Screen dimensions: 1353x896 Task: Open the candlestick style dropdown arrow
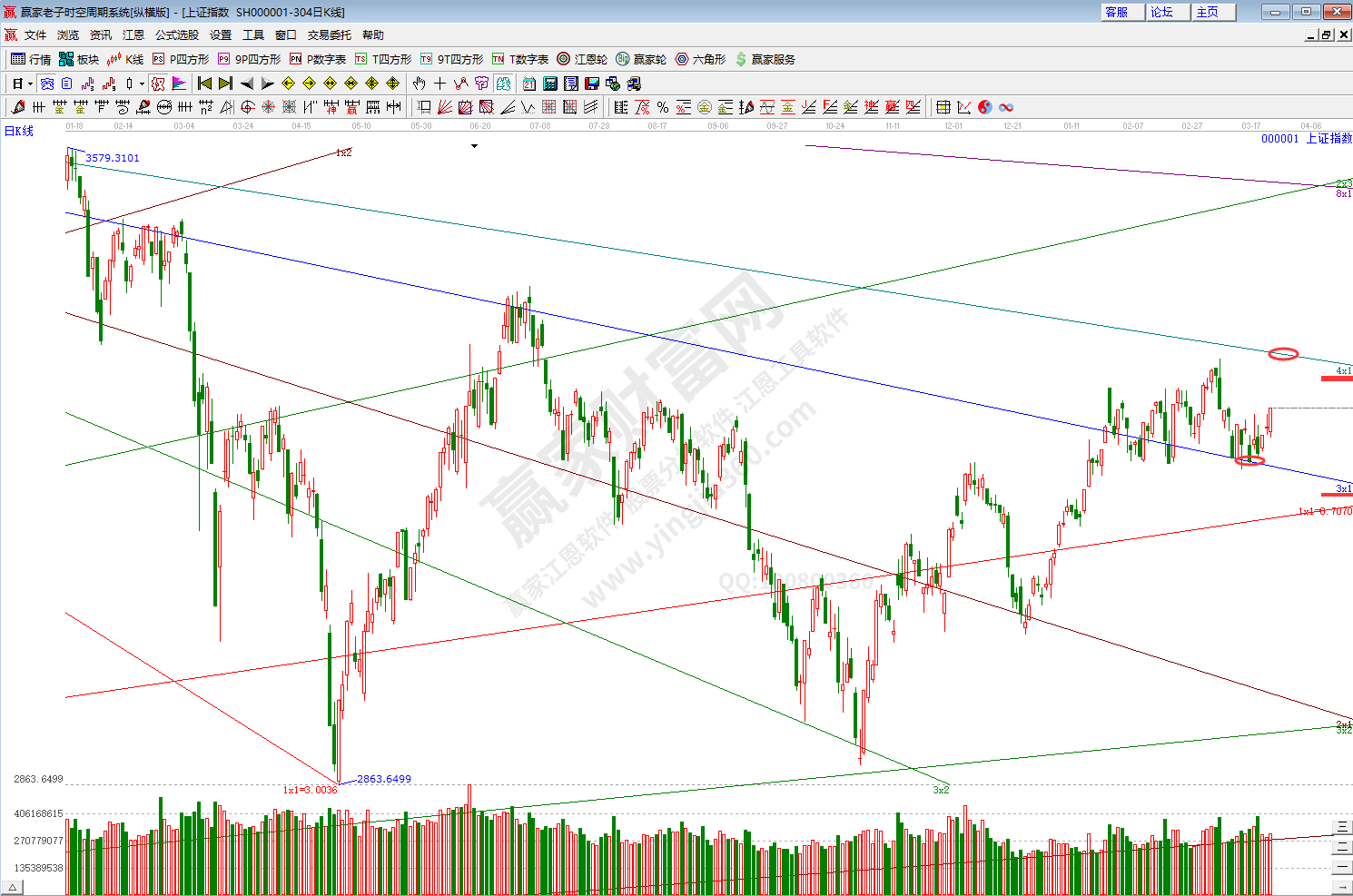(x=142, y=84)
